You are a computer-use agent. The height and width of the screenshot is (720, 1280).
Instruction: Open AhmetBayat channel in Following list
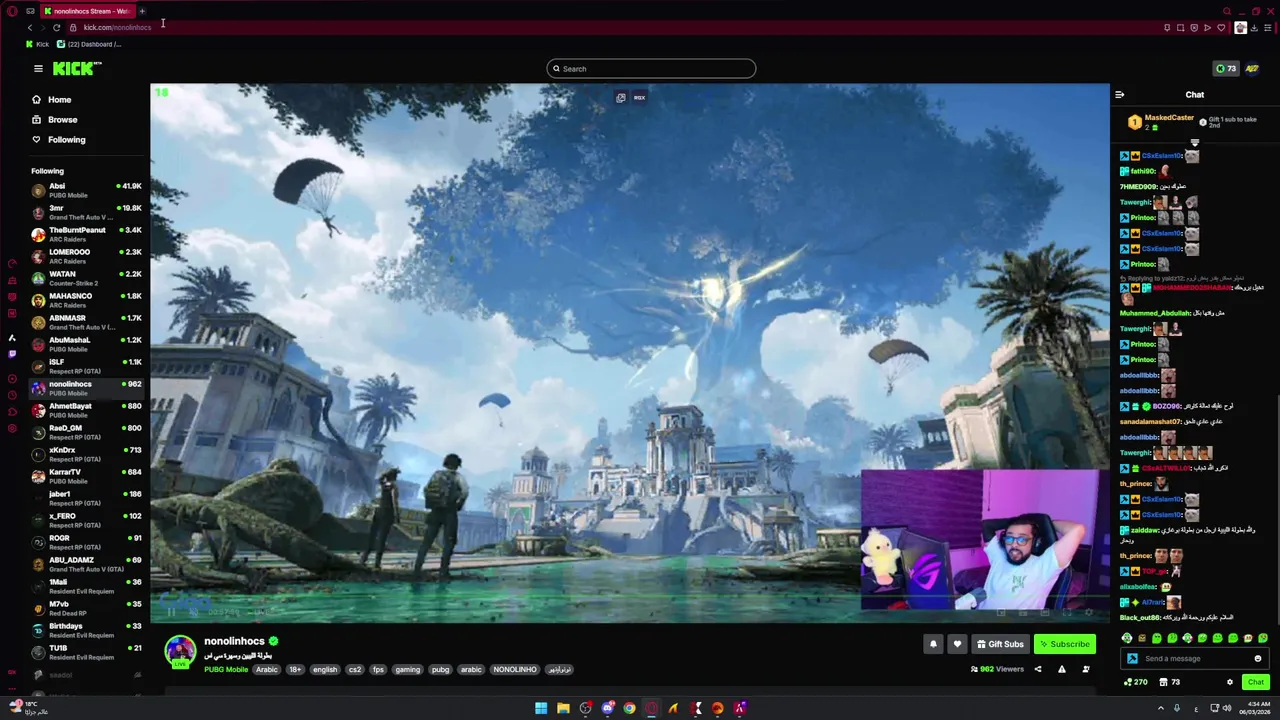pos(86,410)
